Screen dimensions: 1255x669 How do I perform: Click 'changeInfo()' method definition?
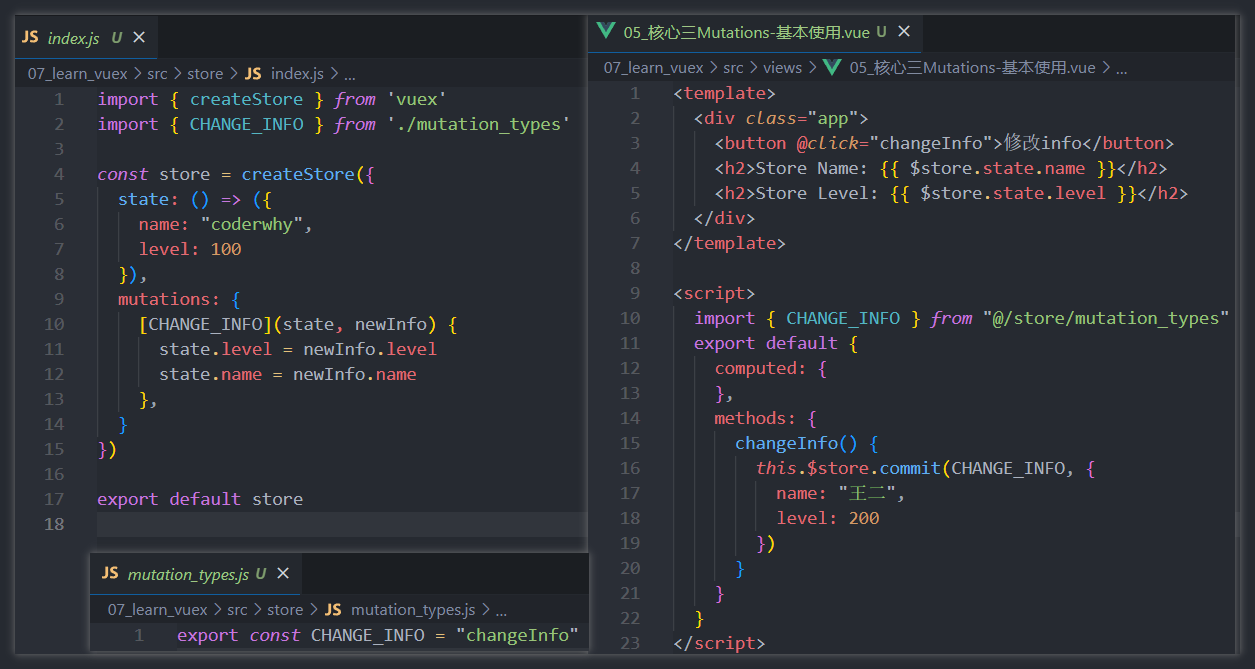[x=797, y=443]
